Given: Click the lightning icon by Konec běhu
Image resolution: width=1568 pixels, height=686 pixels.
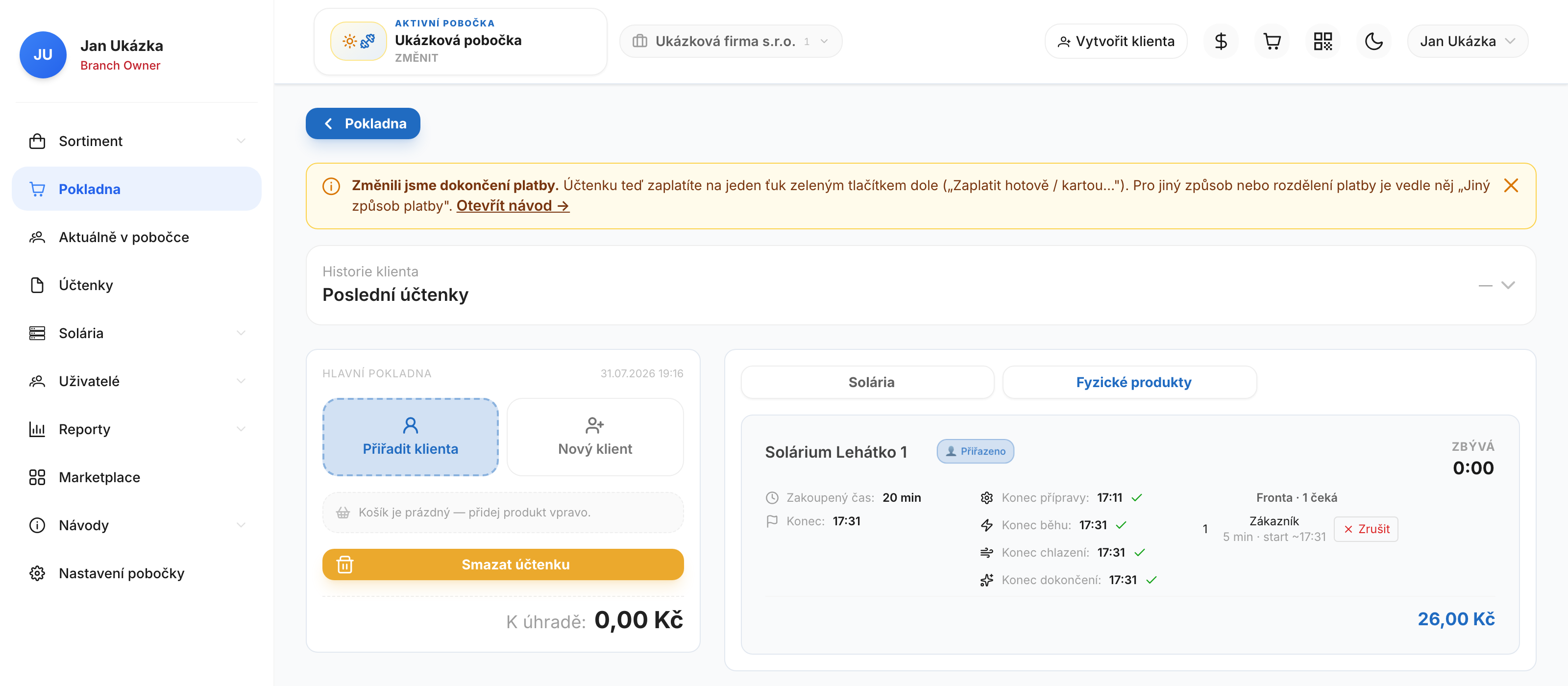Looking at the screenshot, I should [987, 525].
